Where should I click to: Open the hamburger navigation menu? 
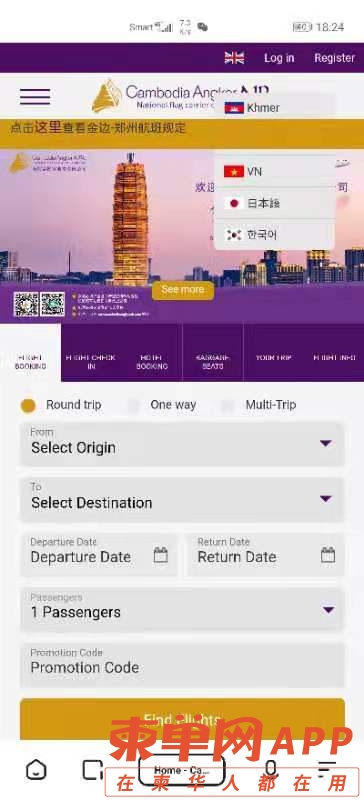coord(35,96)
